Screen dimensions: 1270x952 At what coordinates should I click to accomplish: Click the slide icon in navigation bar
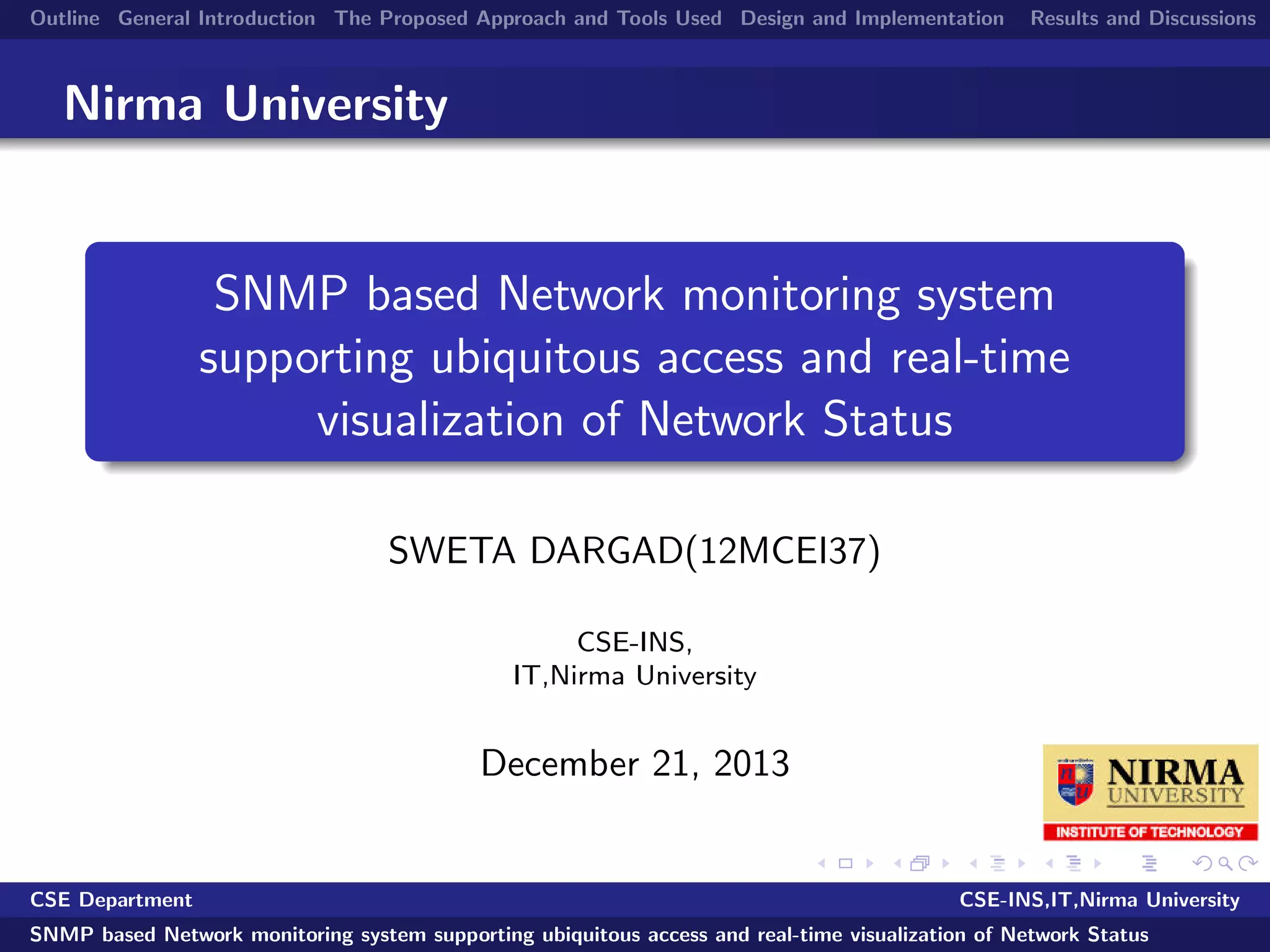pyautogui.click(x=845, y=863)
